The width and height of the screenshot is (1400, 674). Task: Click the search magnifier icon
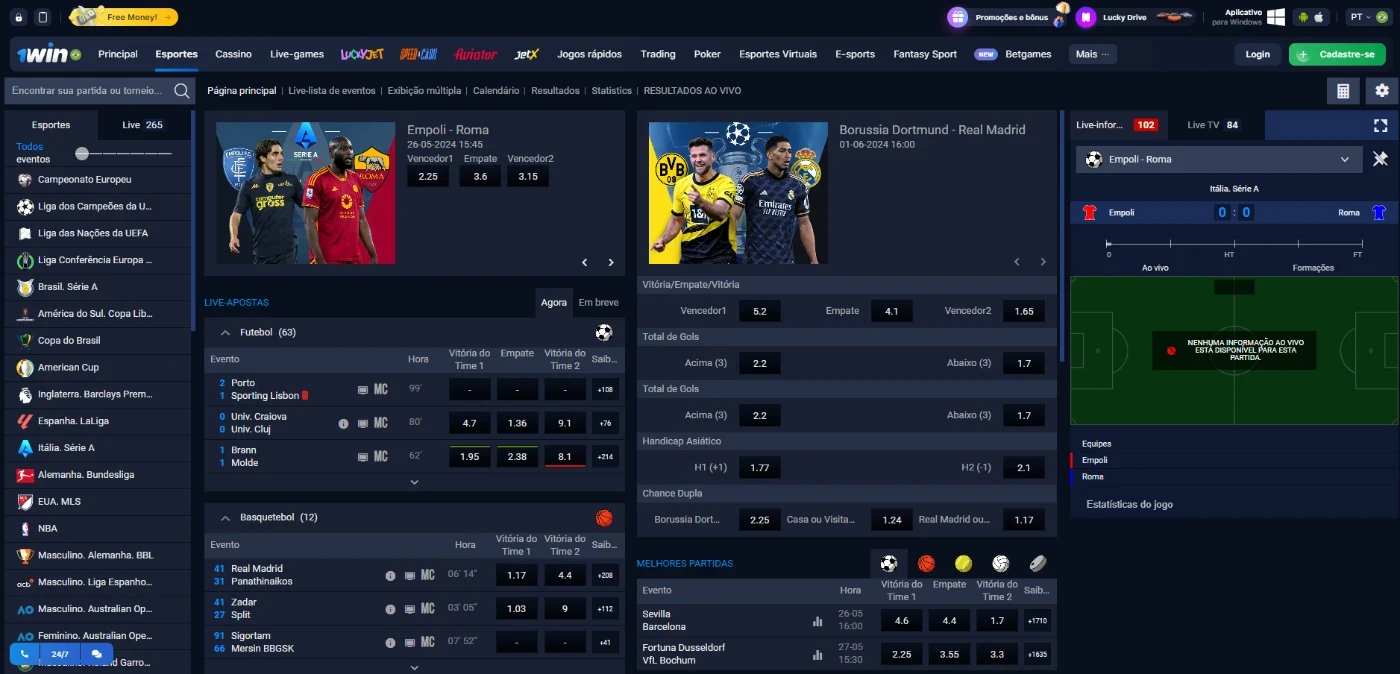182,91
